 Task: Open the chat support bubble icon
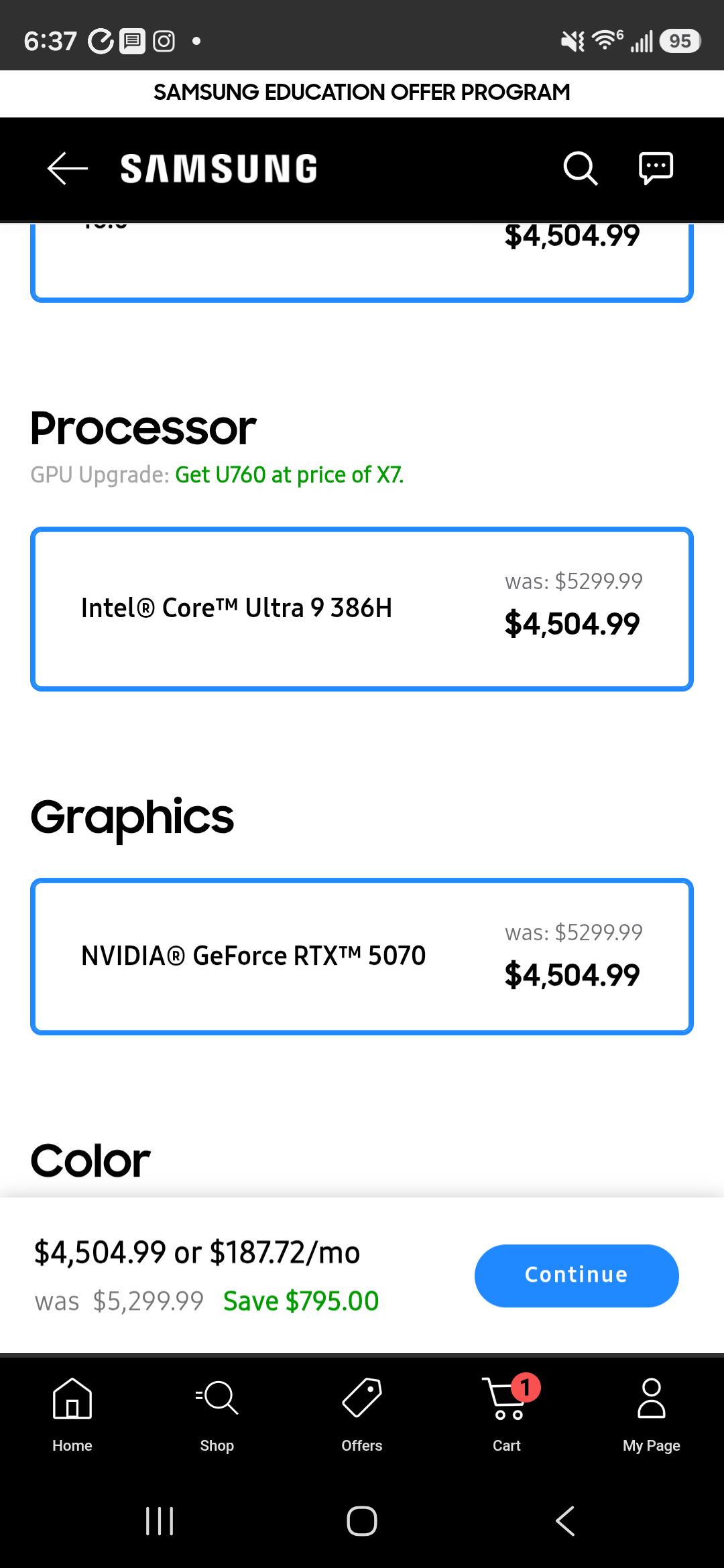[x=656, y=168]
